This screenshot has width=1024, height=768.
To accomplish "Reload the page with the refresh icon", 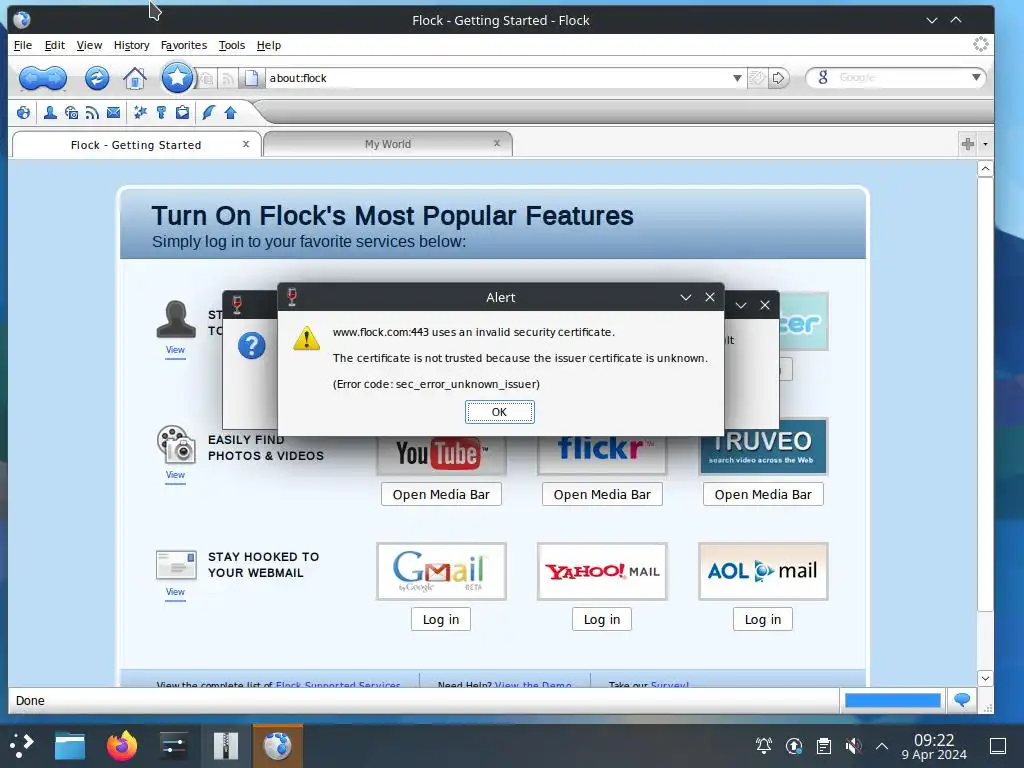I will [97, 78].
